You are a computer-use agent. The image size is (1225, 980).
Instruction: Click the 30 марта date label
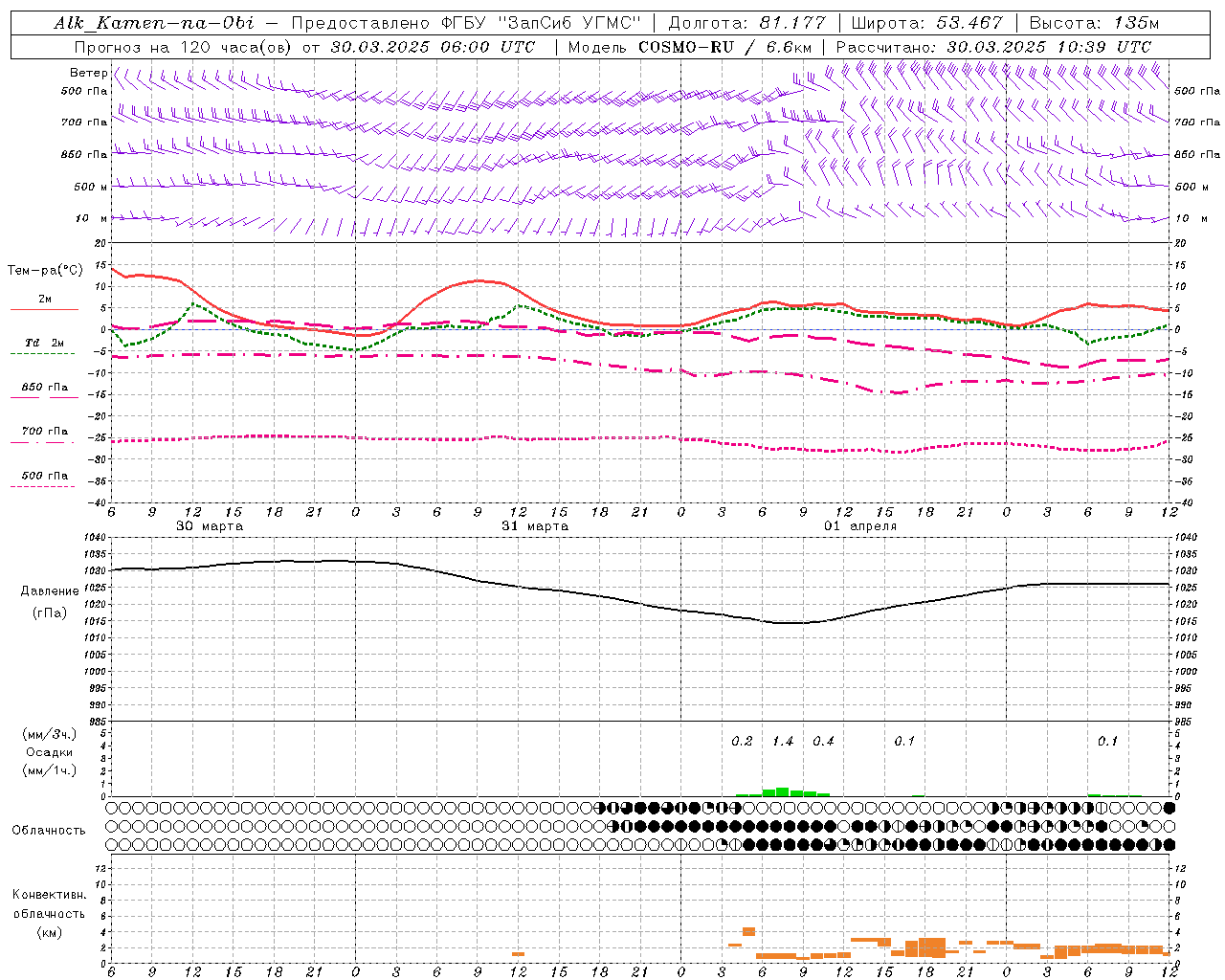210,526
